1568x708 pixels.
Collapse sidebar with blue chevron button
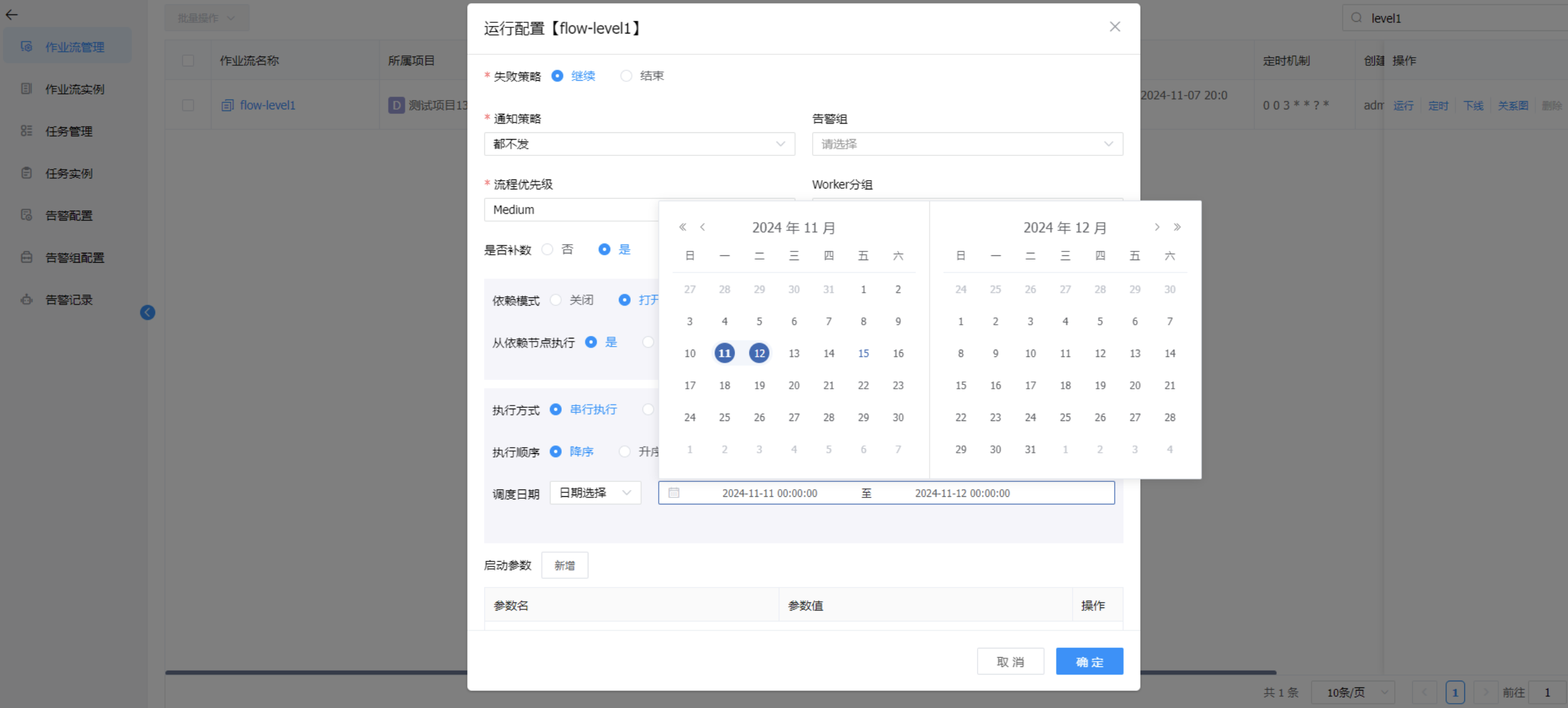(148, 312)
